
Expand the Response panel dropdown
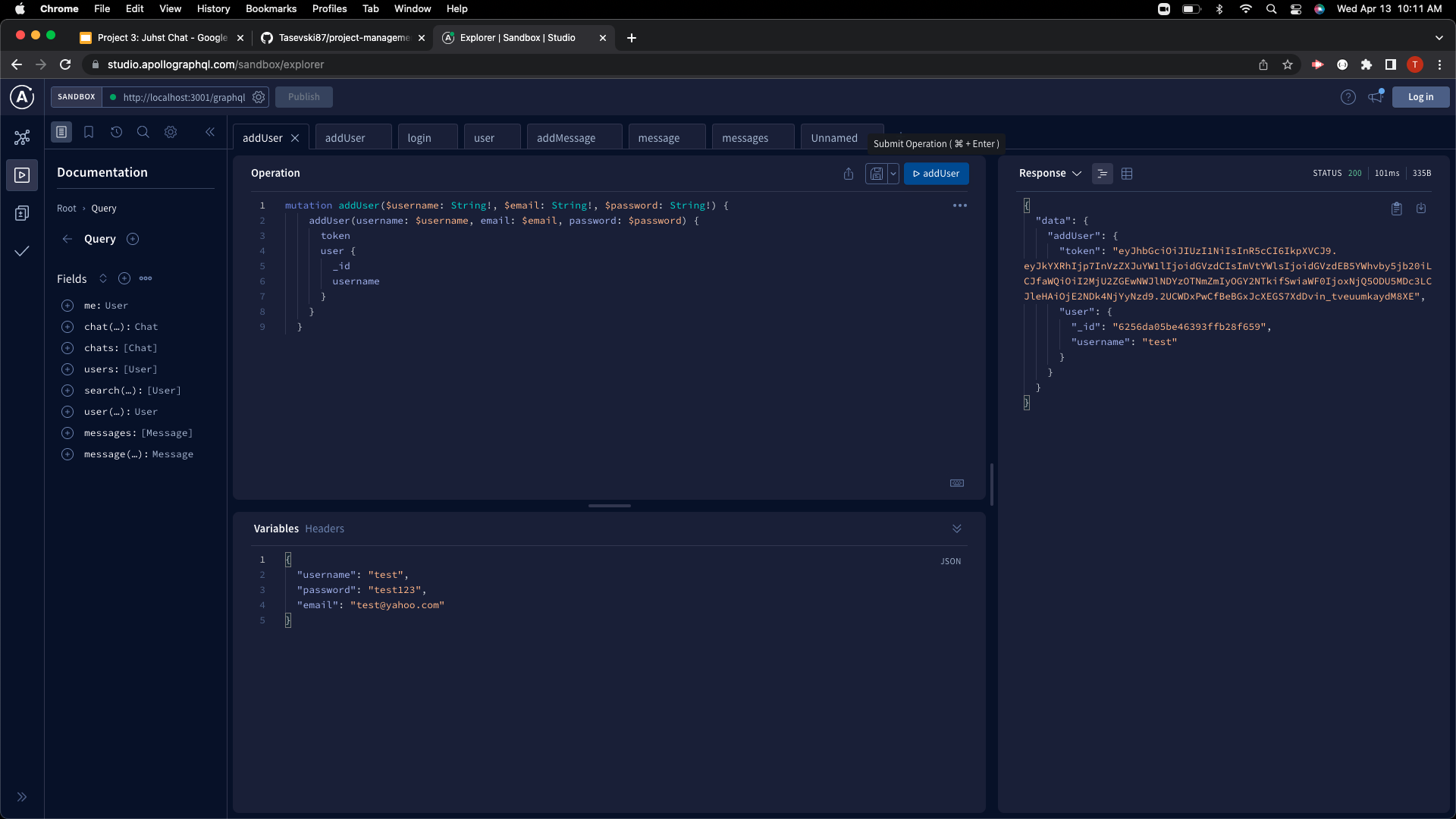click(x=1077, y=173)
